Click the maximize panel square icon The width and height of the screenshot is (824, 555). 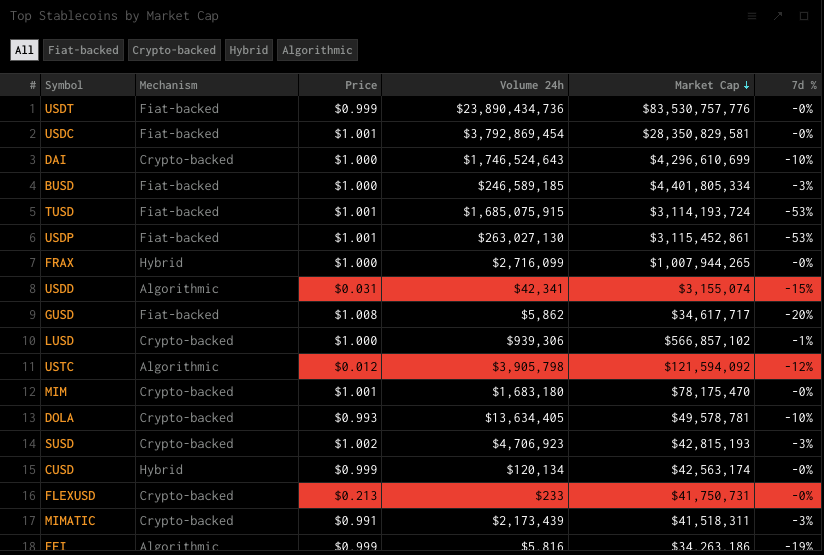click(804, 16)
